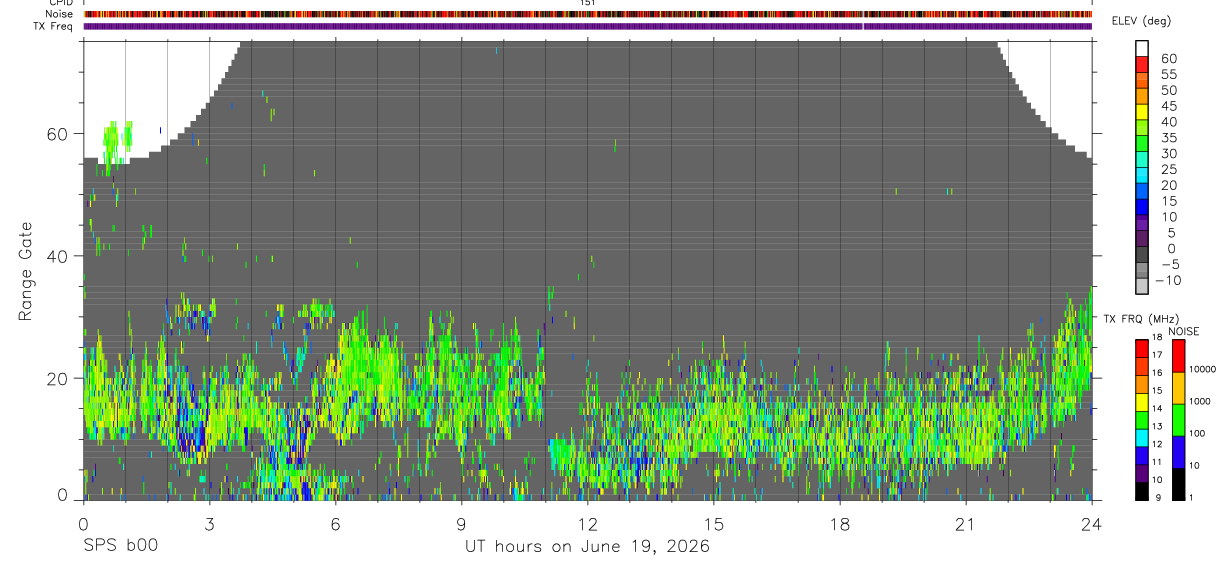This screenshot has width=1228, height=567.
Task: Click the light gray bottom ELEV swatch
Action: click(x=1141, y=286)
